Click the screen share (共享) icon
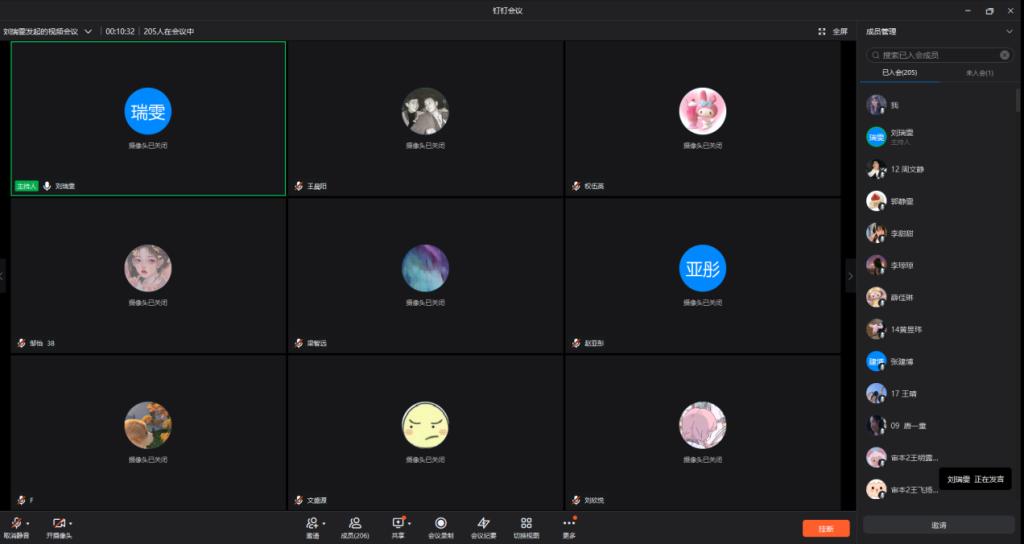1024x544 pixels. click(x=398, y=523)
